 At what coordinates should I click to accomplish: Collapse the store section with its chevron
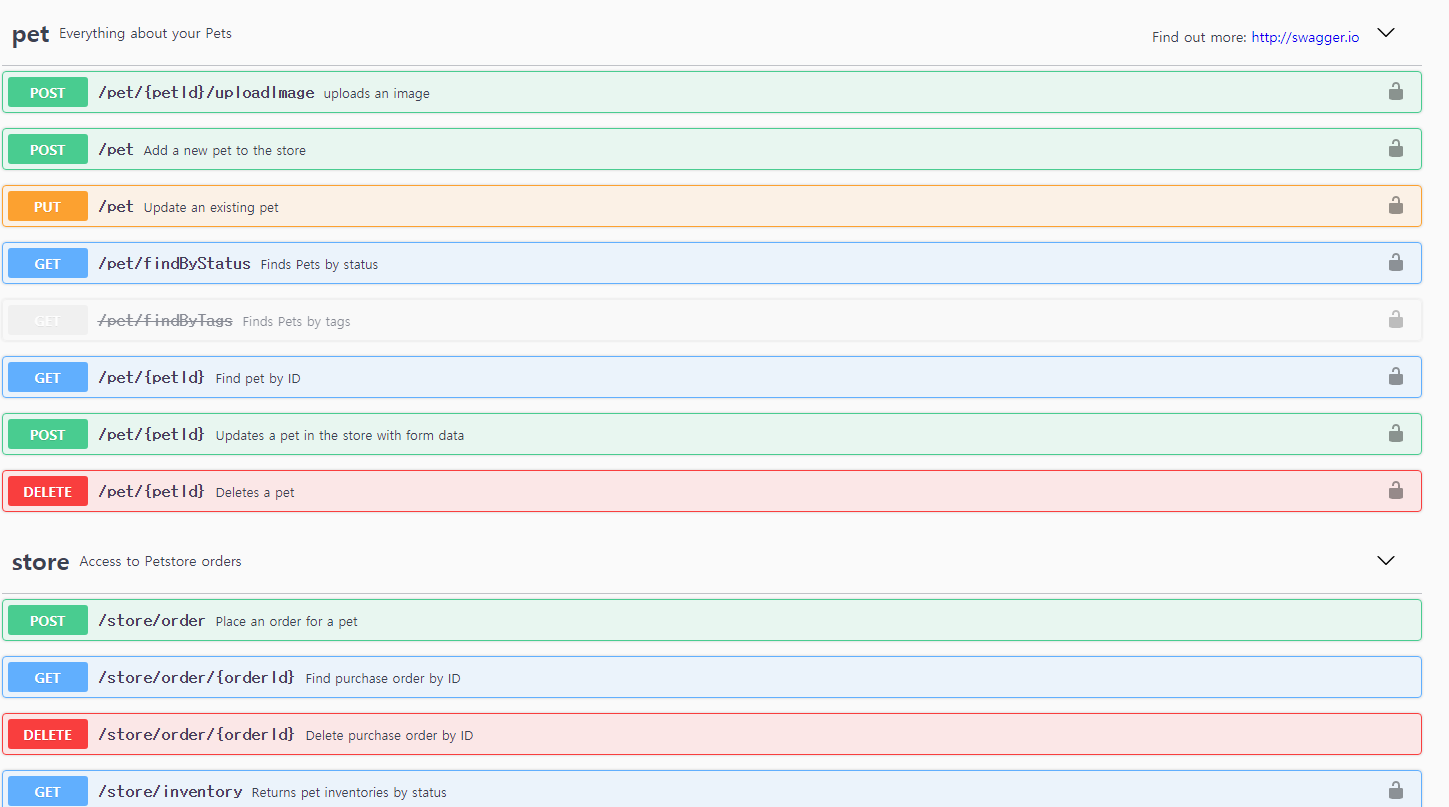coord(1386,561)
